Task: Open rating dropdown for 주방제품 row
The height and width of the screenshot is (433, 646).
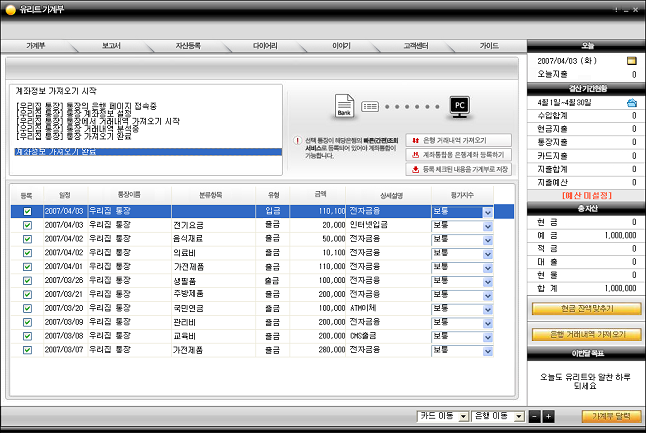Action: (488, 296)
